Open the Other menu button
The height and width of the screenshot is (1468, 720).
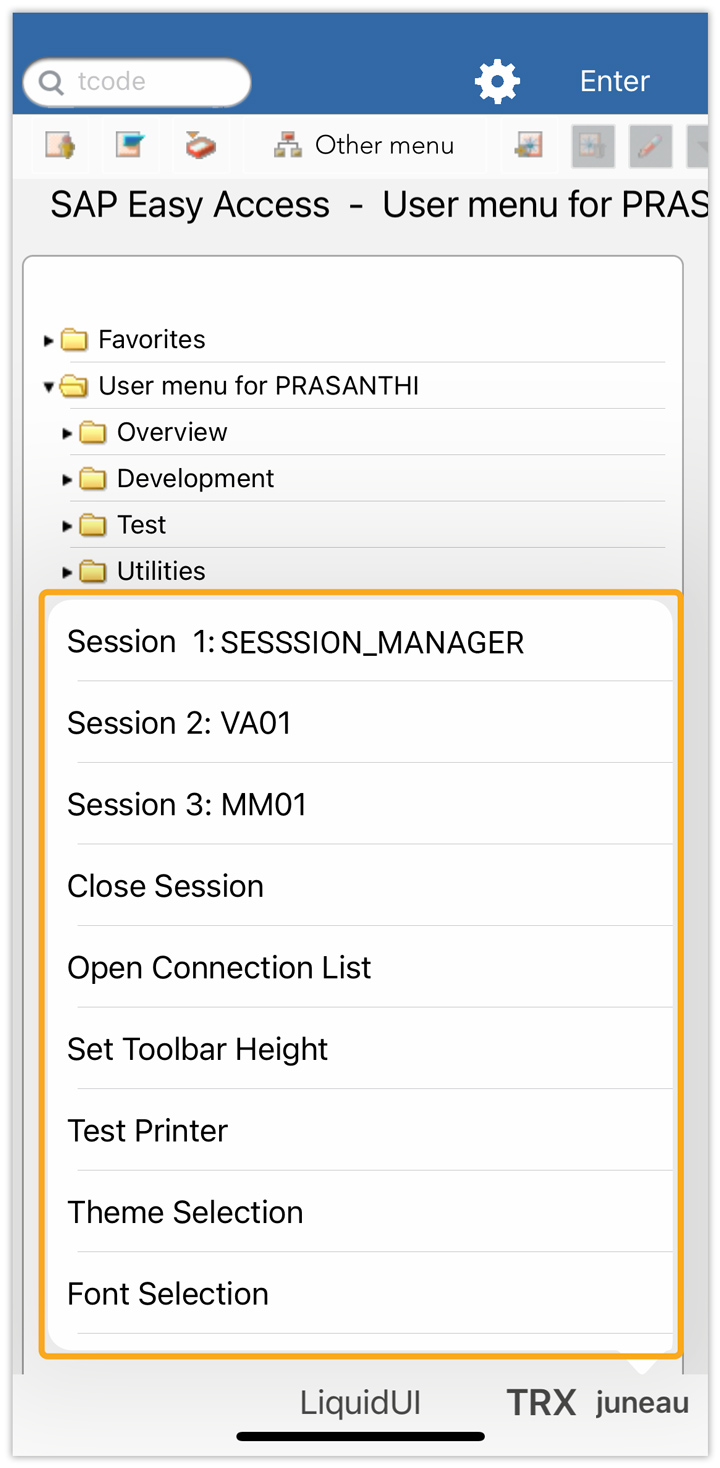[x=366, y=146]
